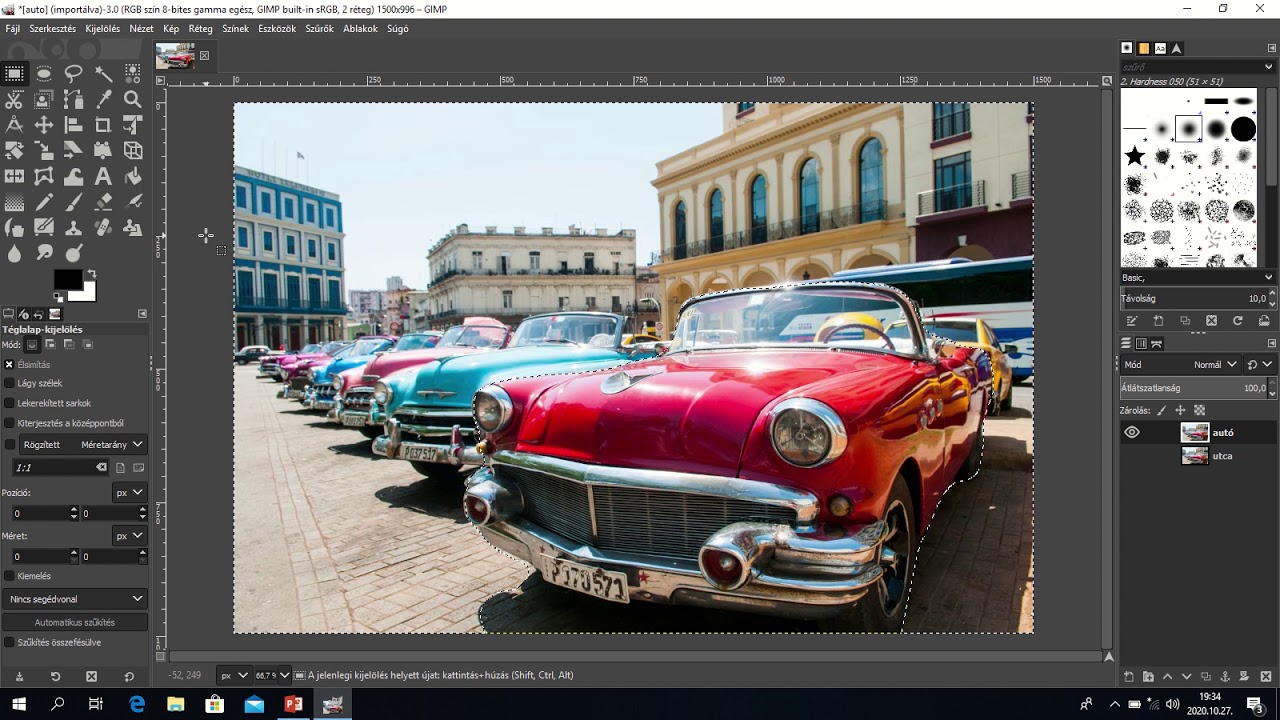This screenshot has width=1280, height=720.
Task: Select the Cage Transform tool
Action: point(44,177)
